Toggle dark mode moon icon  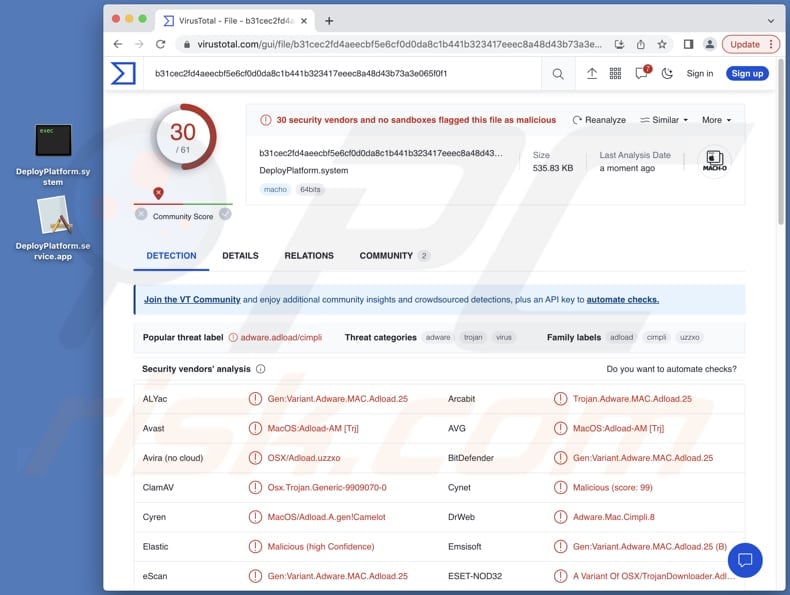click(x=667, y=74)
